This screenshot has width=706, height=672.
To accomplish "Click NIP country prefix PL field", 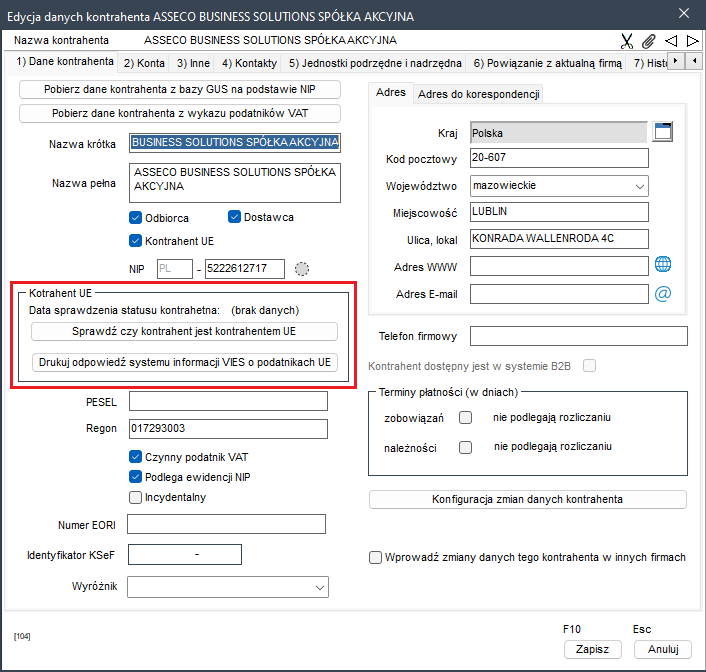I will tap(175, 269).
